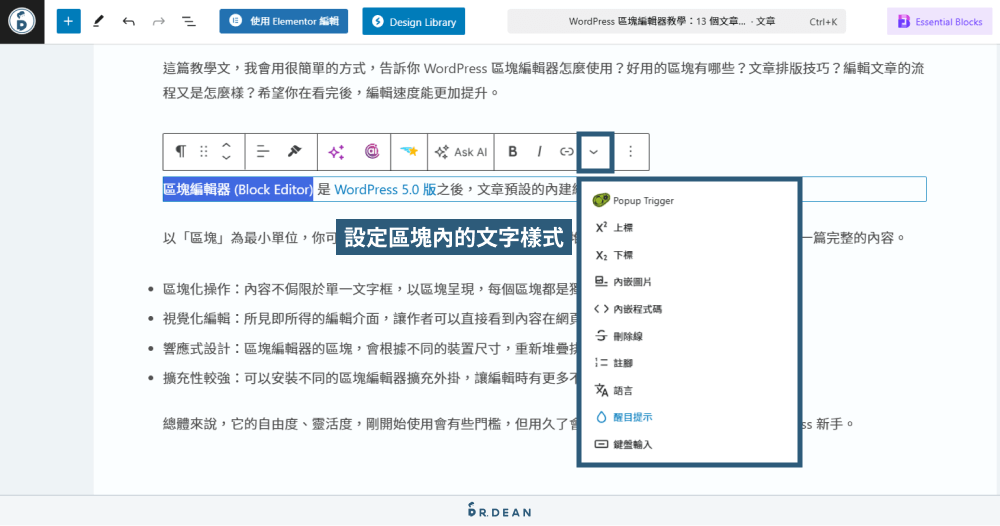Collapse the More rich text controls dropdown
This screenshot has height=526, width=1000.
(594, 152)
